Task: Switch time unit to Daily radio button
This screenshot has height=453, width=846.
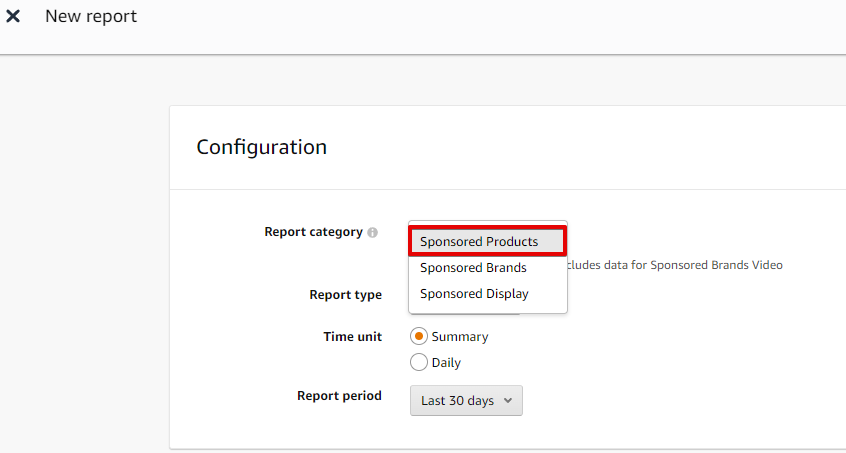Action: (x=419, y=362)
